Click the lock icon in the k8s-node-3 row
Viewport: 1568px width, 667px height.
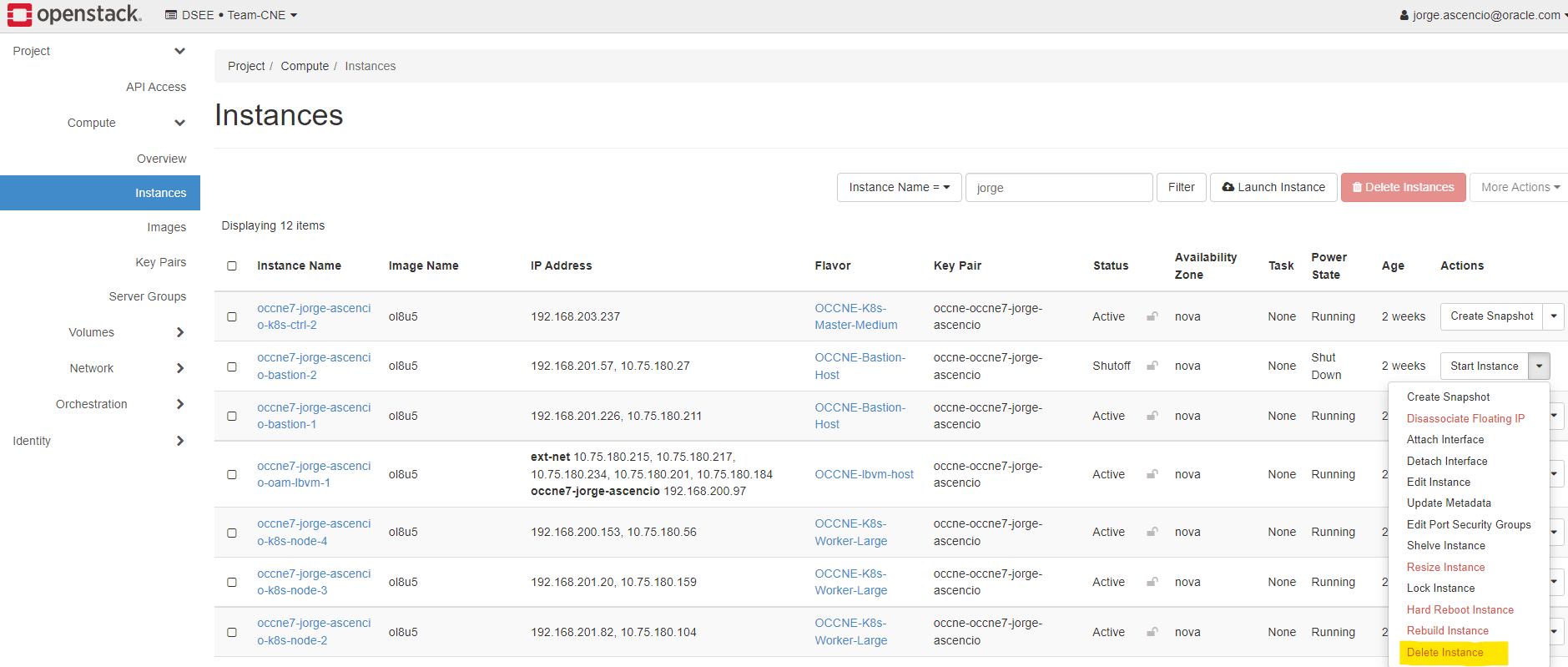(1152, 582)
